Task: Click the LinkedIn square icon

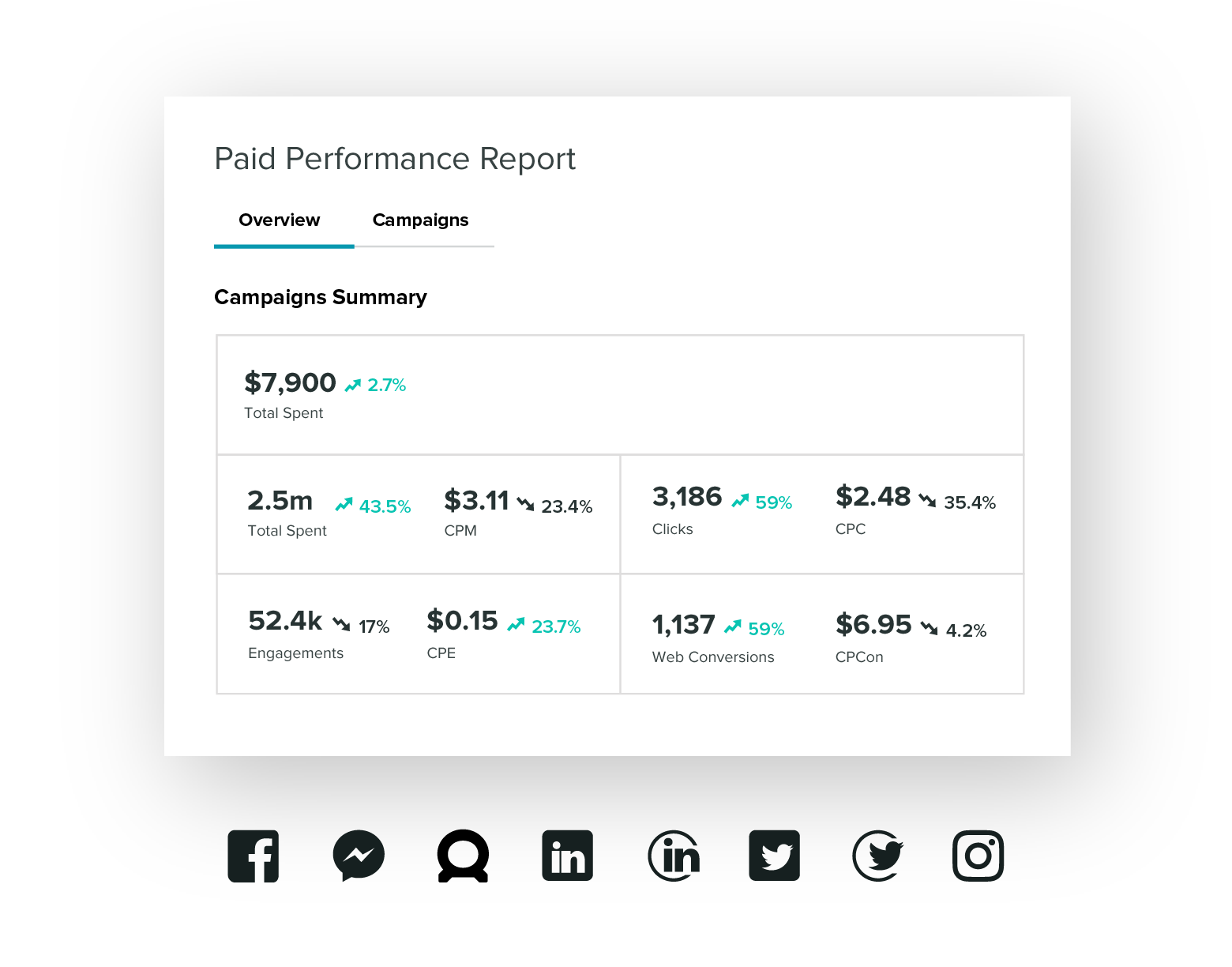Action: coord(567,856)
